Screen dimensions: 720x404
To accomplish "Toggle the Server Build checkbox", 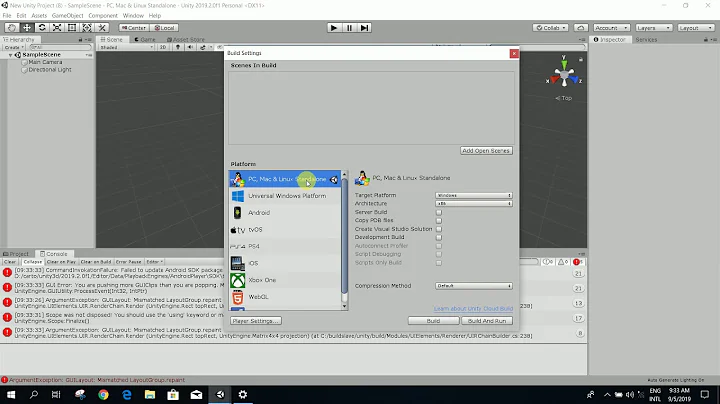I will coord(439,212).
